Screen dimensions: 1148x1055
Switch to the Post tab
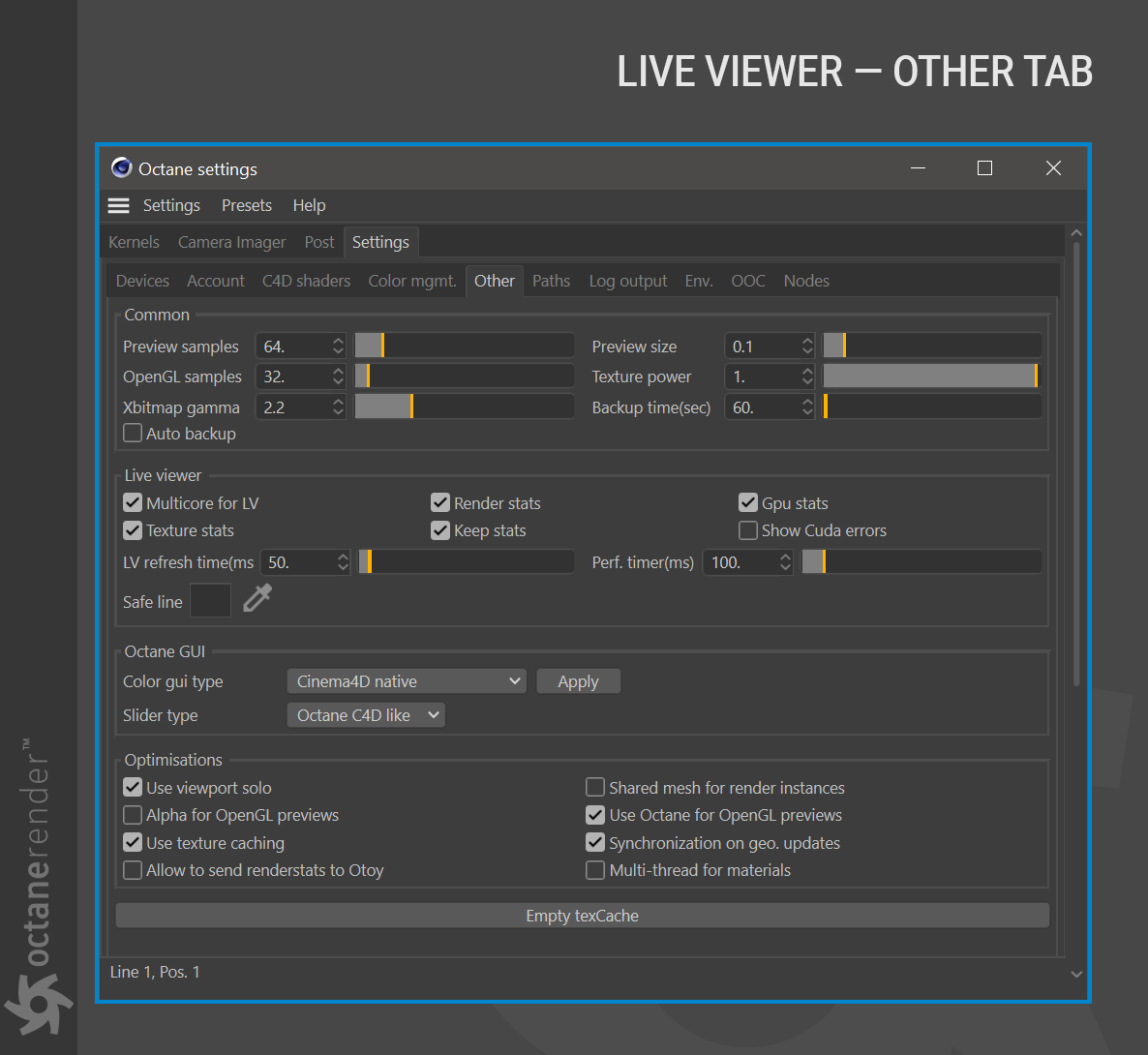pos(319,242)
